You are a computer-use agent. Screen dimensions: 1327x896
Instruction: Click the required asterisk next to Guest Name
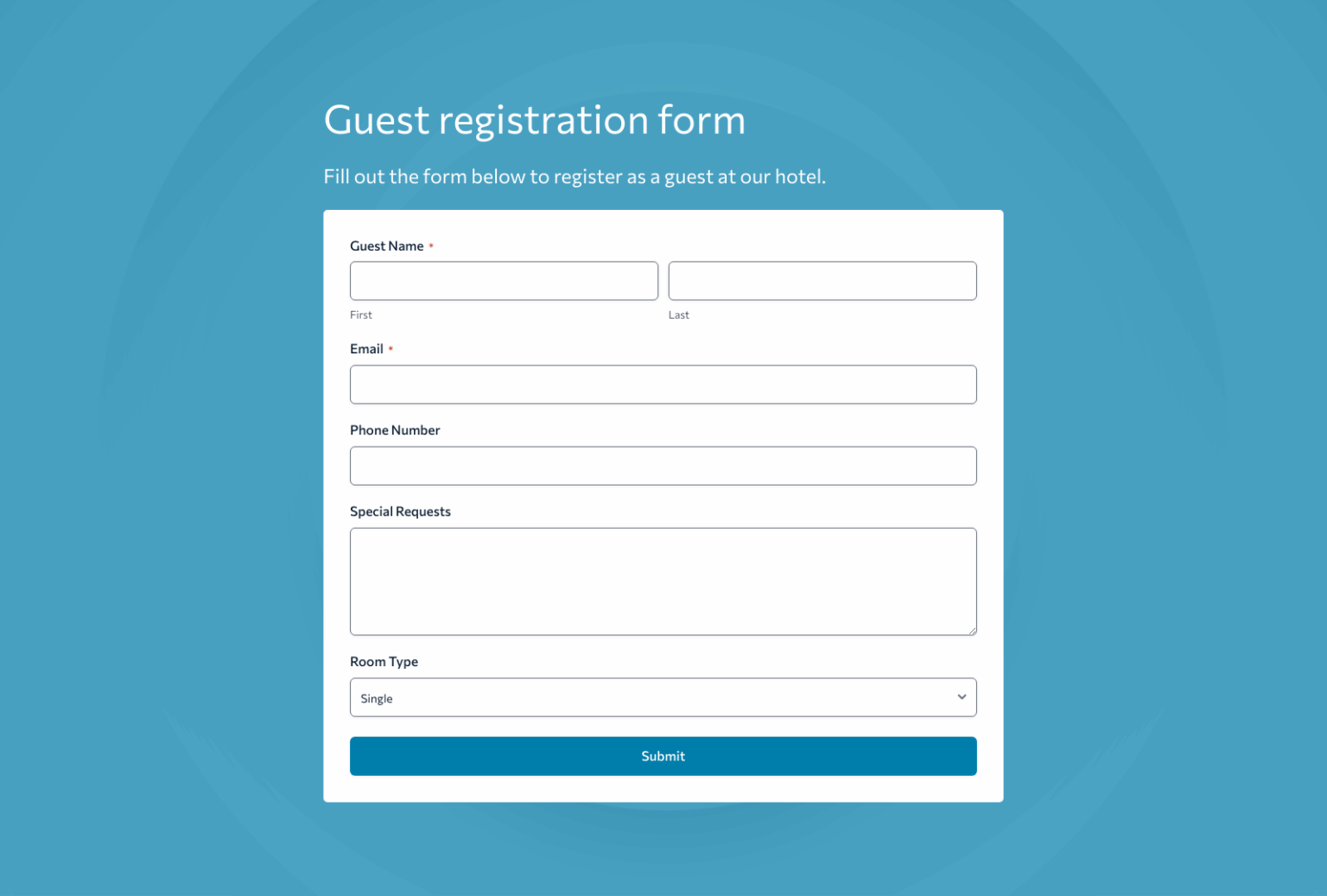click(x=431, y=245)
